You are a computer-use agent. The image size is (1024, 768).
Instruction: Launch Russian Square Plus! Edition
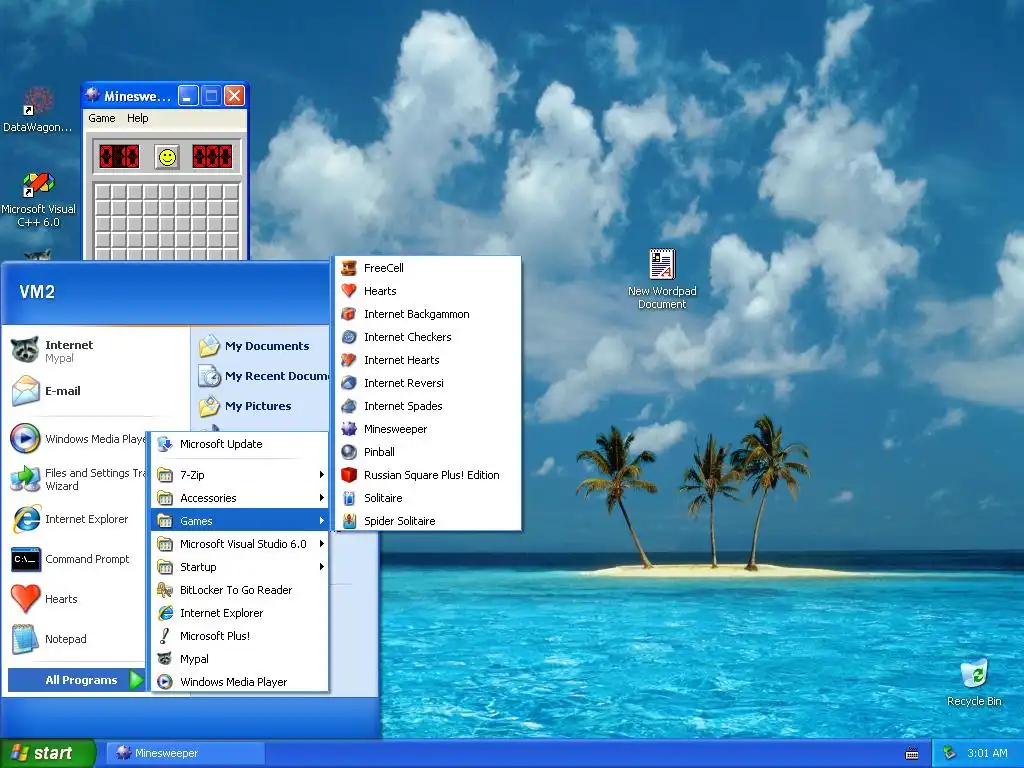(x=428, y=475)
